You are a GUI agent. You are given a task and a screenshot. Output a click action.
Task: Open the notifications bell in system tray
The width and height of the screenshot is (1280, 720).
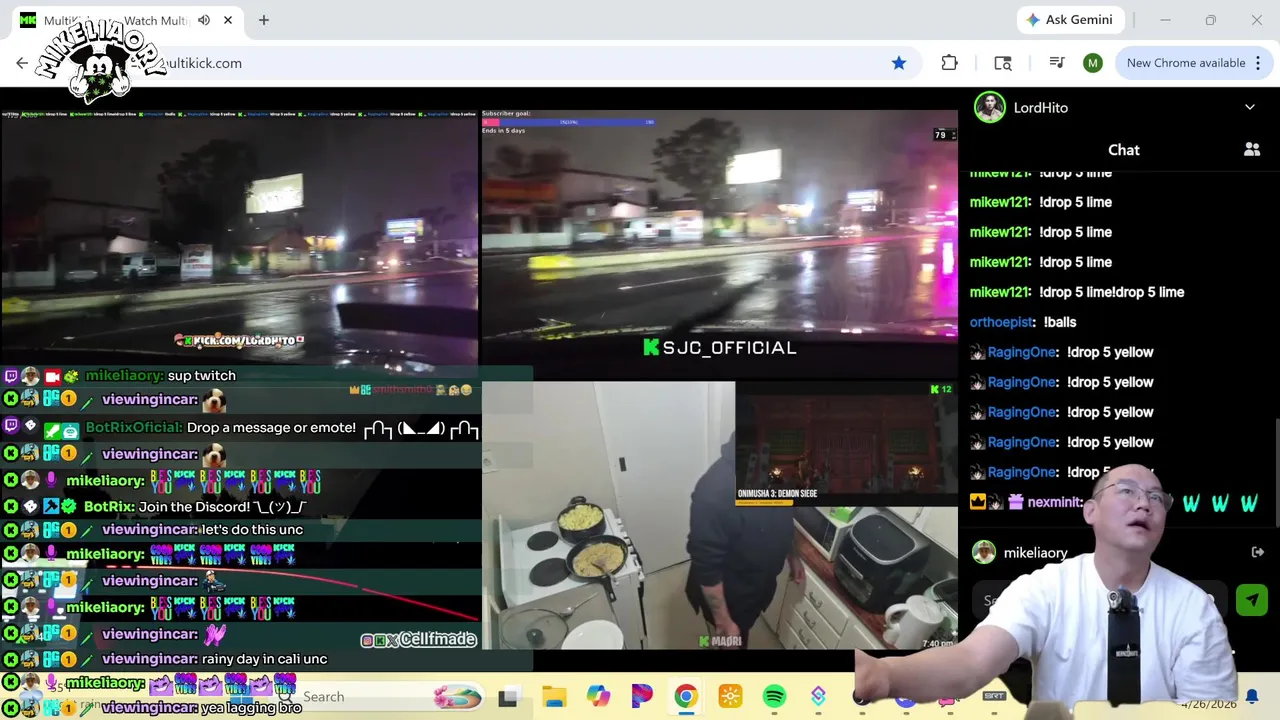1252,697
